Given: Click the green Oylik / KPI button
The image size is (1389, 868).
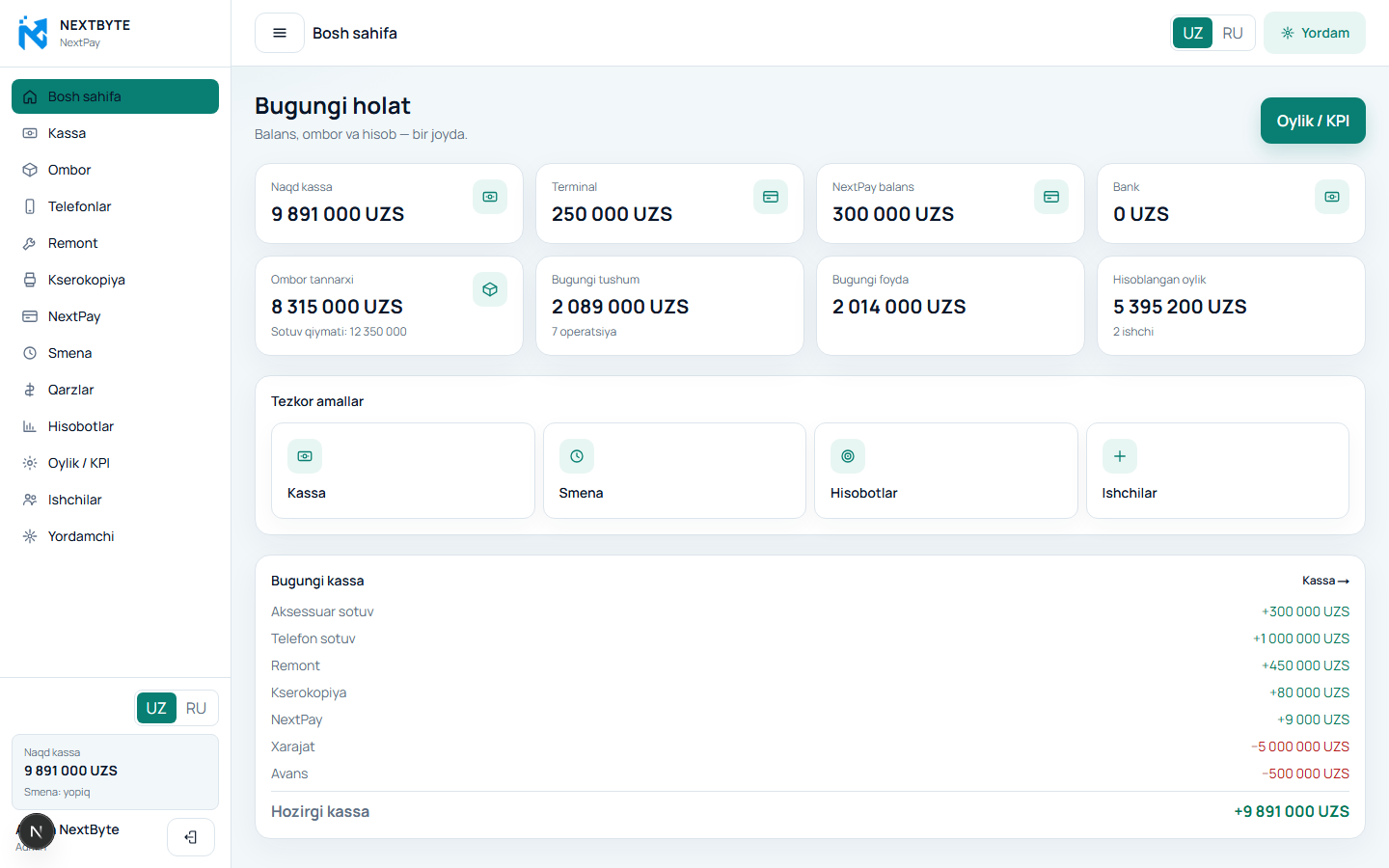Looking at the screenshot, I should tap(1313, 121).
